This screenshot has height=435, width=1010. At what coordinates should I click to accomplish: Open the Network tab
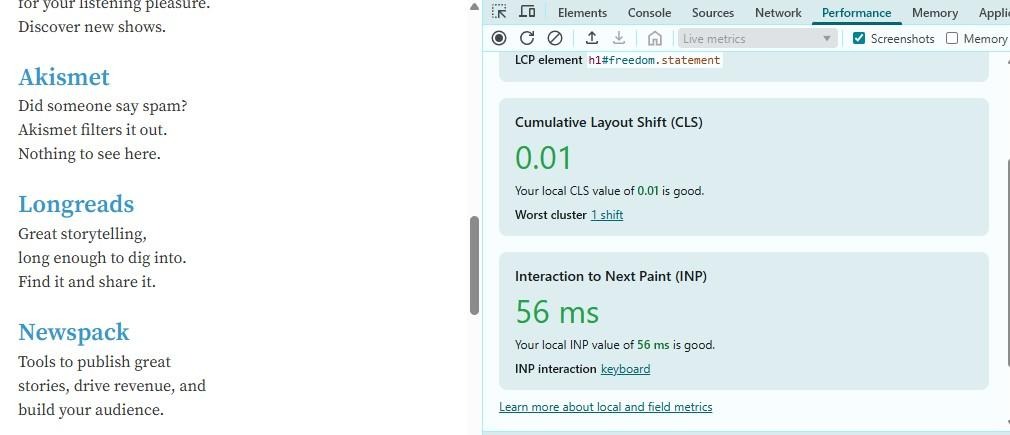point(778,13)
